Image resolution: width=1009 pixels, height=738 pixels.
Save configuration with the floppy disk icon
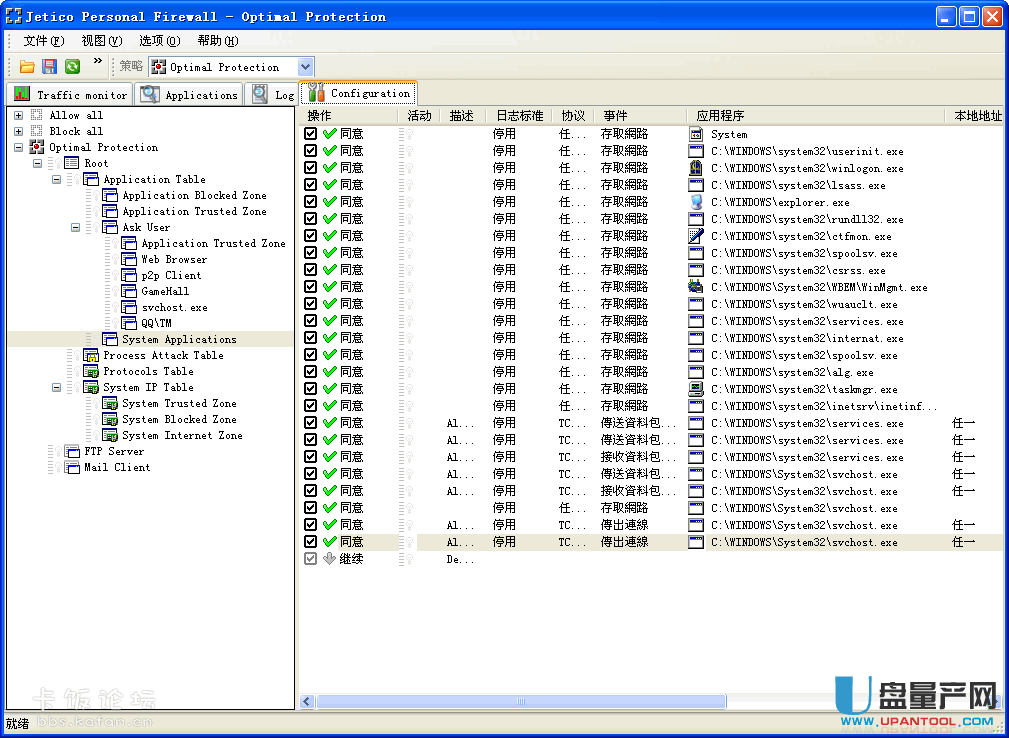[x=50, y=66]
